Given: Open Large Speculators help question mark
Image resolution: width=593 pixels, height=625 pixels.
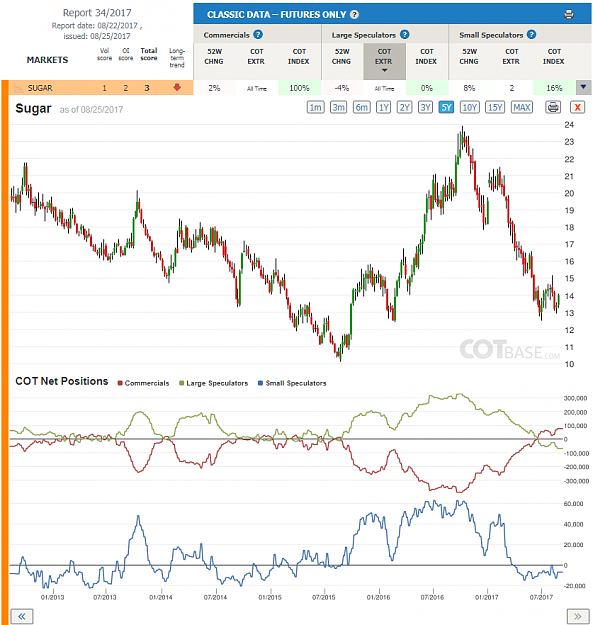Looking at the screenshot, I should [404, 35].
